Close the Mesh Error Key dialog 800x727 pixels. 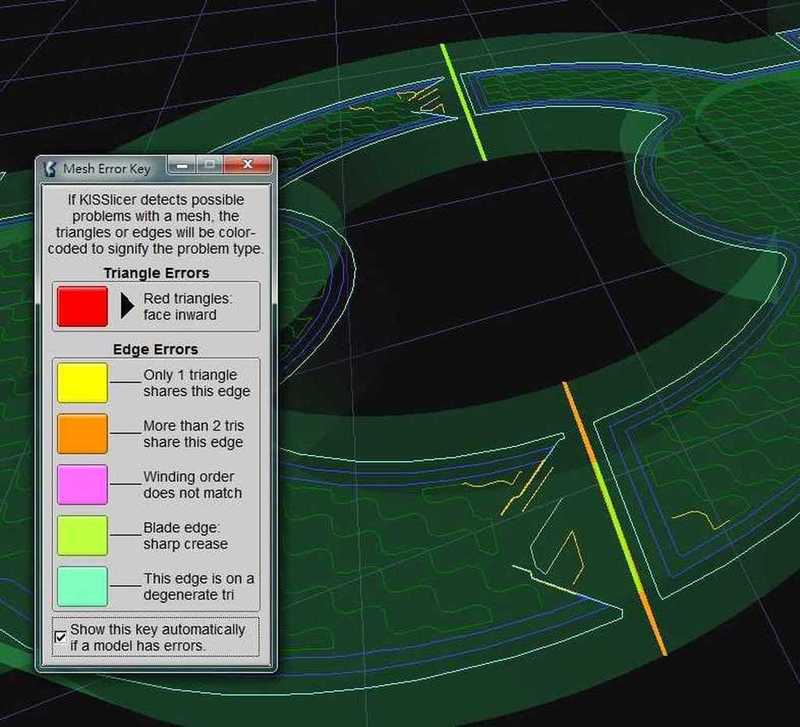[246, 166]
